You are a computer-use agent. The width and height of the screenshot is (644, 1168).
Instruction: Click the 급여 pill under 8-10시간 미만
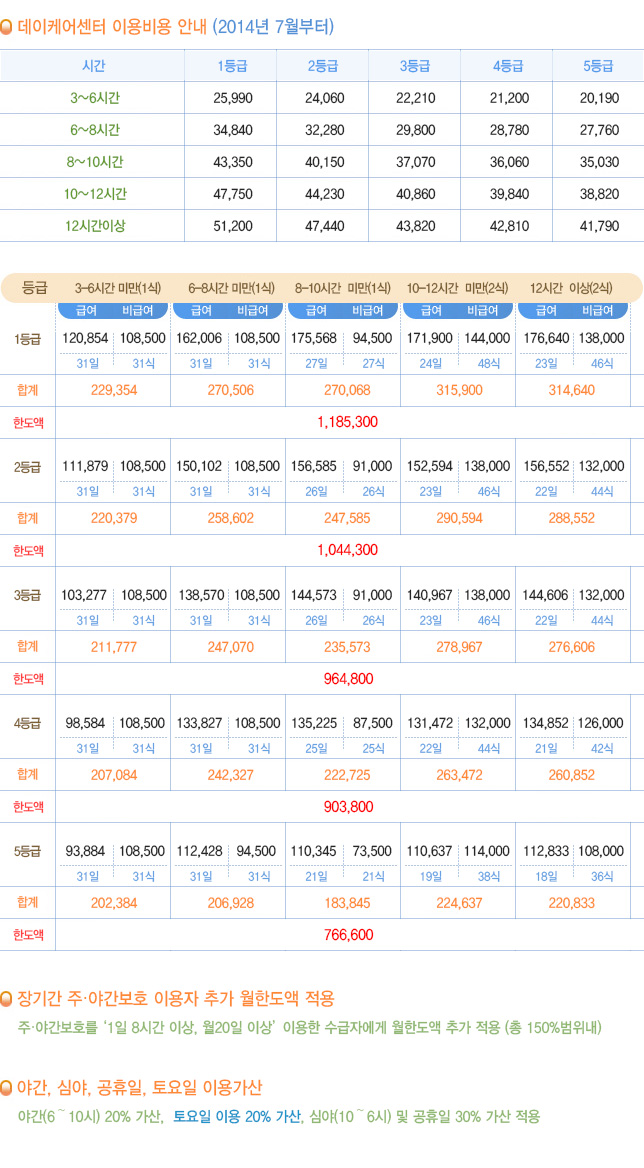click(x=317, y=311)
